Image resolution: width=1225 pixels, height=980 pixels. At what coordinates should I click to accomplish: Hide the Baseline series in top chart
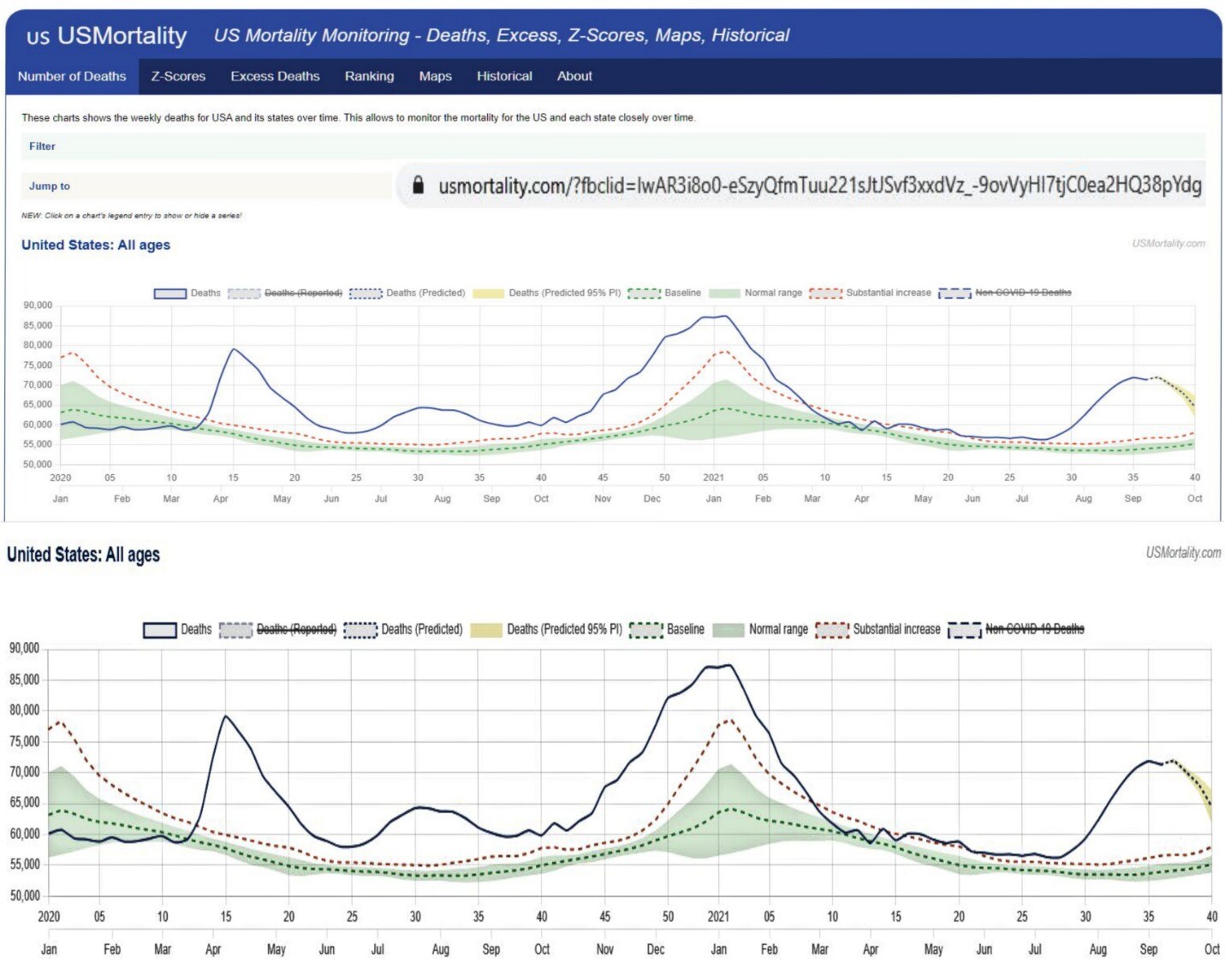click(664, 293)
